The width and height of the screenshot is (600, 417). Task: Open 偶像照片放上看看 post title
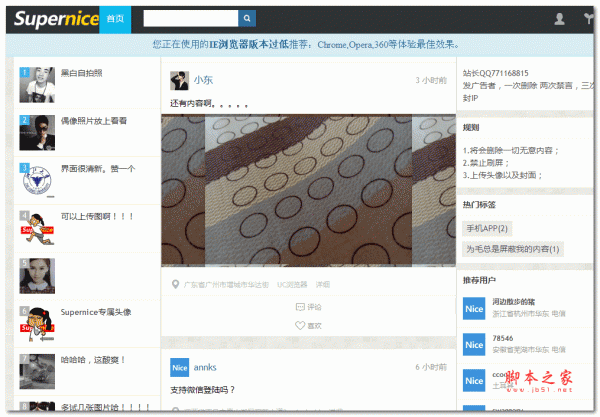point(94,121)
